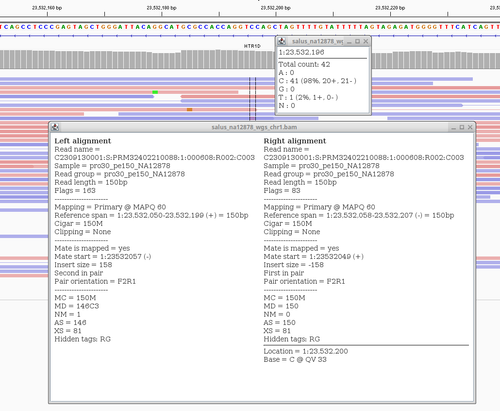Close the salus_na12878_wgs_chr1.bam alignment popup

(x=470, y=127)
